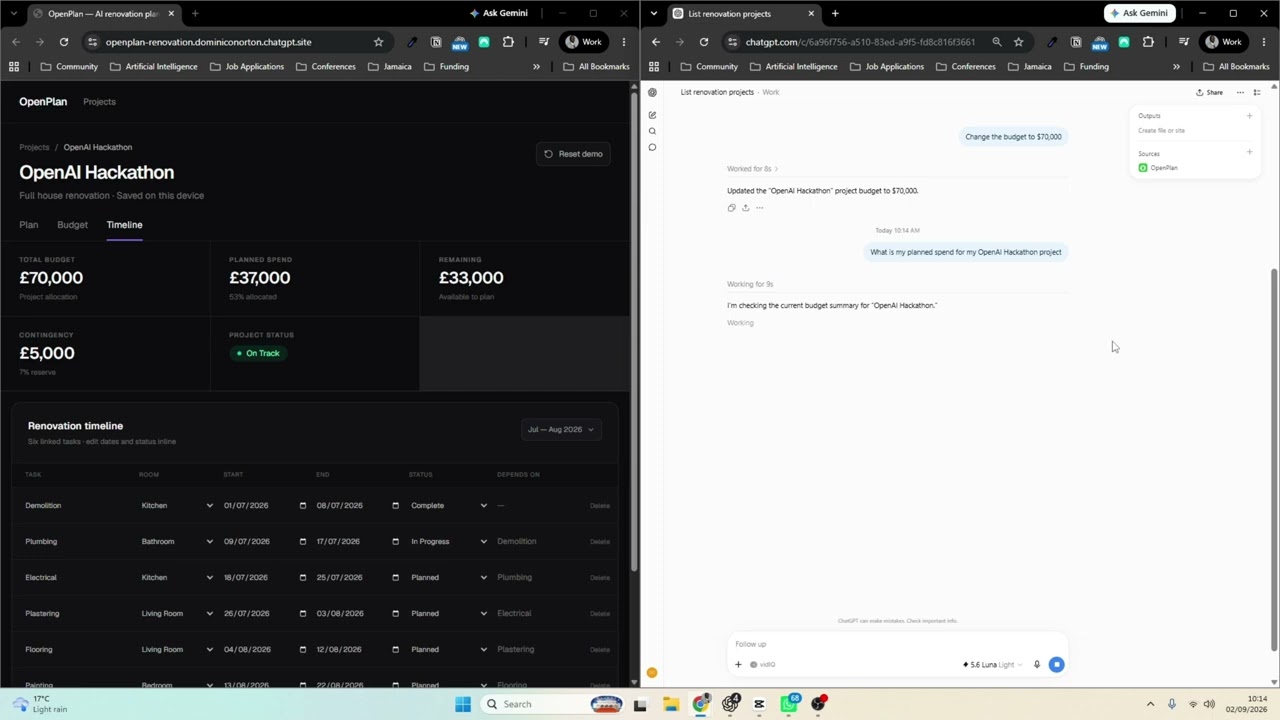Share the response using the upload icon
This screenshot has height=720, width=1280.
[745, 208]
